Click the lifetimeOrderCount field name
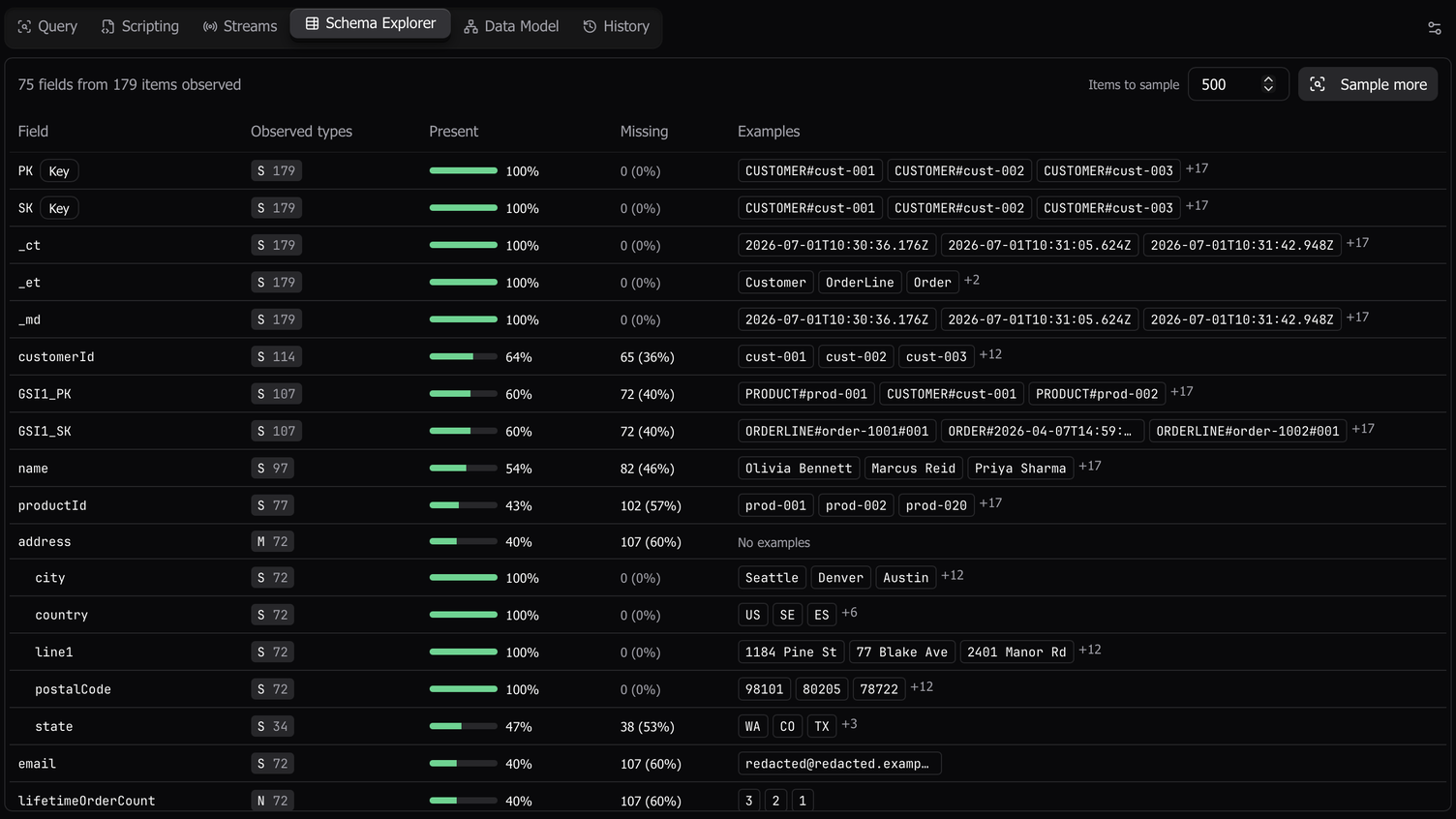The image size is (1456, 819). point(86,801)
